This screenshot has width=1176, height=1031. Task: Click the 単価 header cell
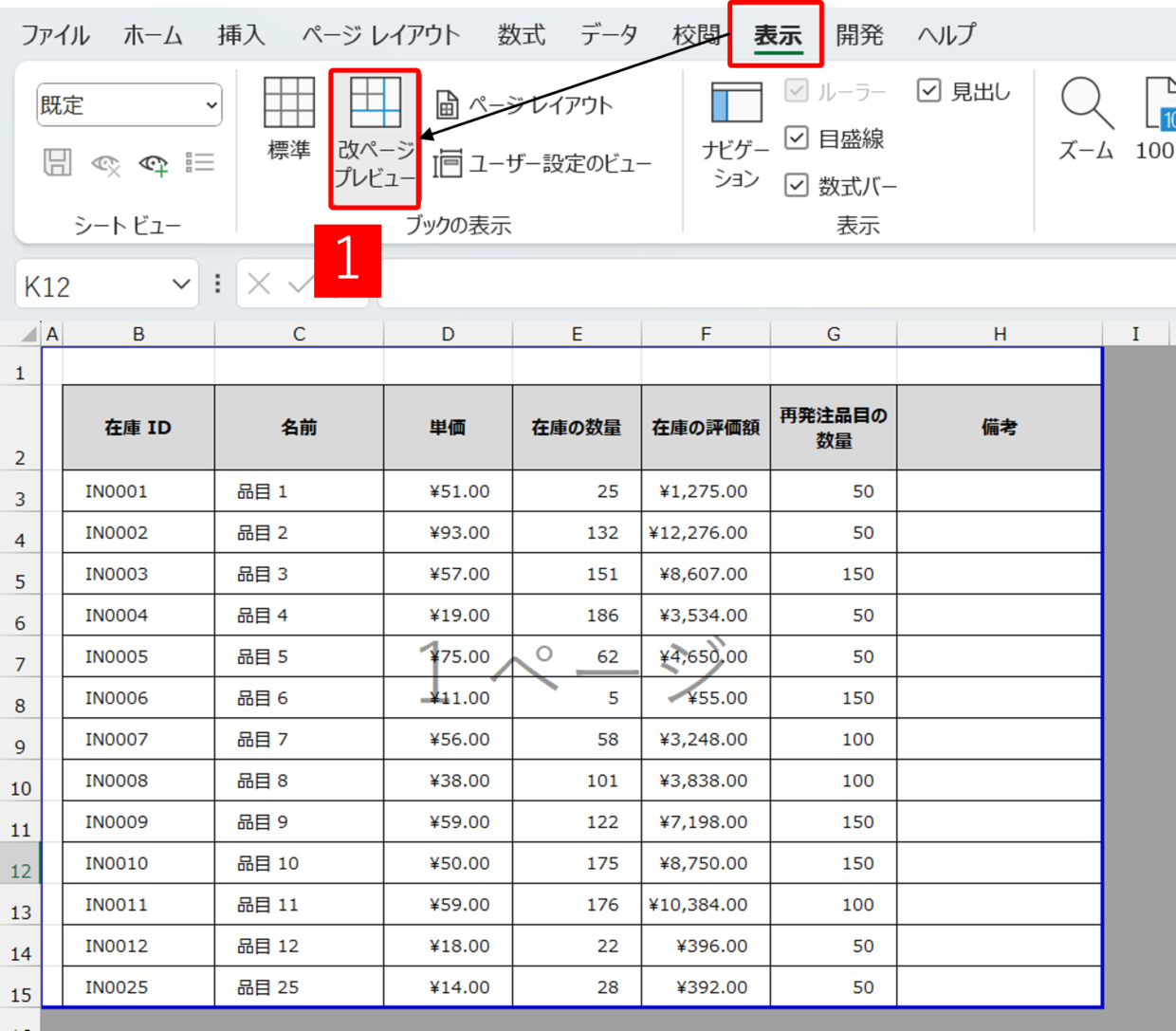tap(448, 428)
